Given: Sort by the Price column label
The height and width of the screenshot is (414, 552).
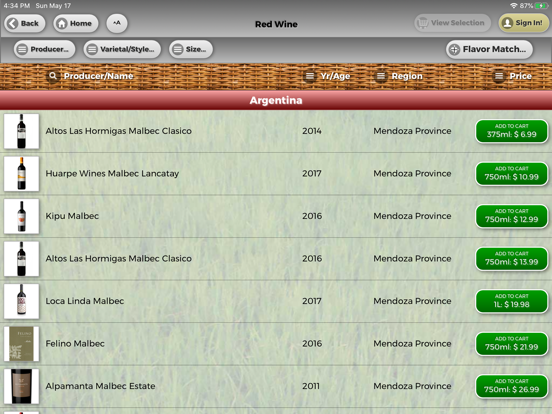Looking at the screenshot, I should [520, 76].
